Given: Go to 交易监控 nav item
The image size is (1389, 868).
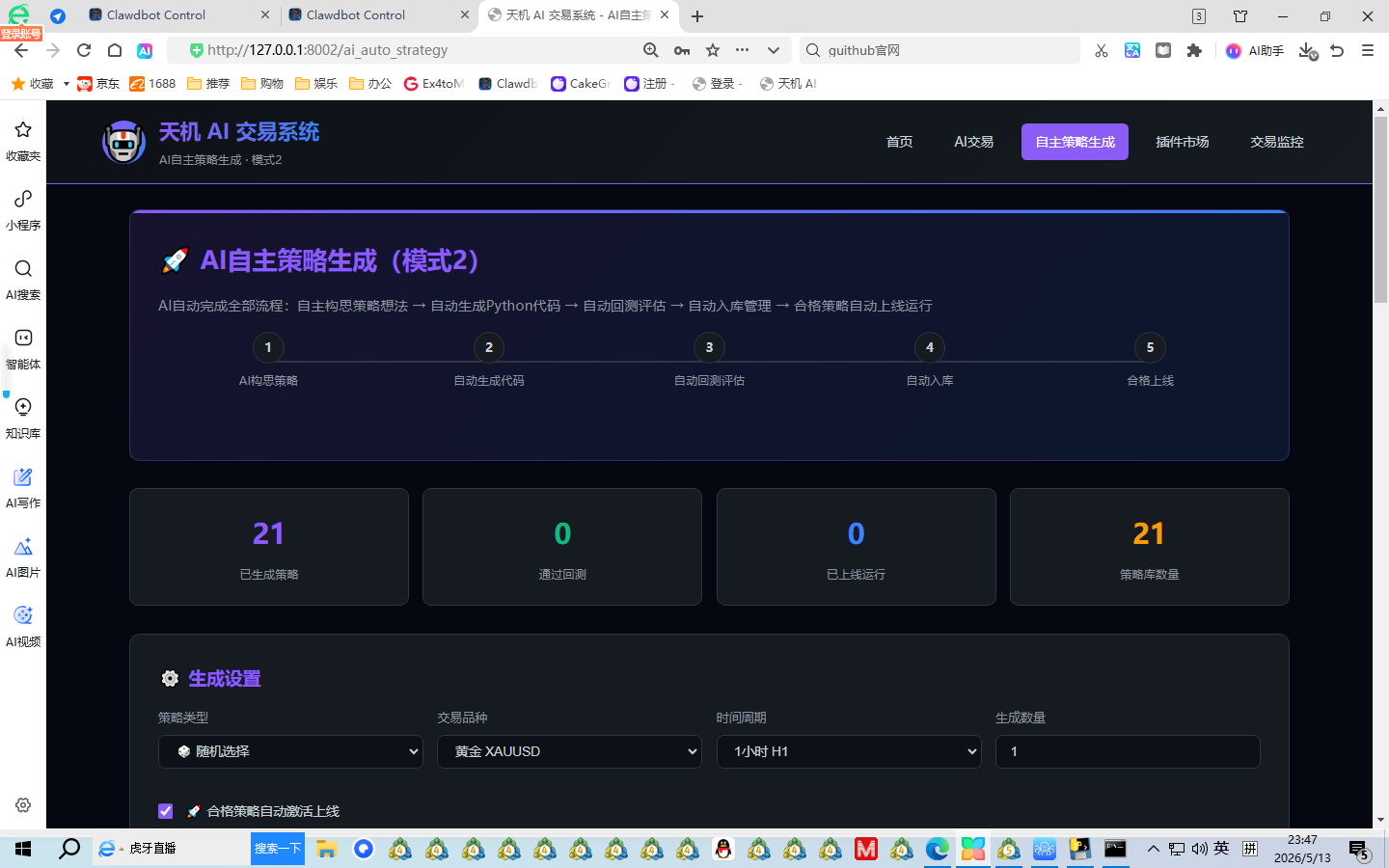Looking at the screenshot, I should pos(1277,142).
